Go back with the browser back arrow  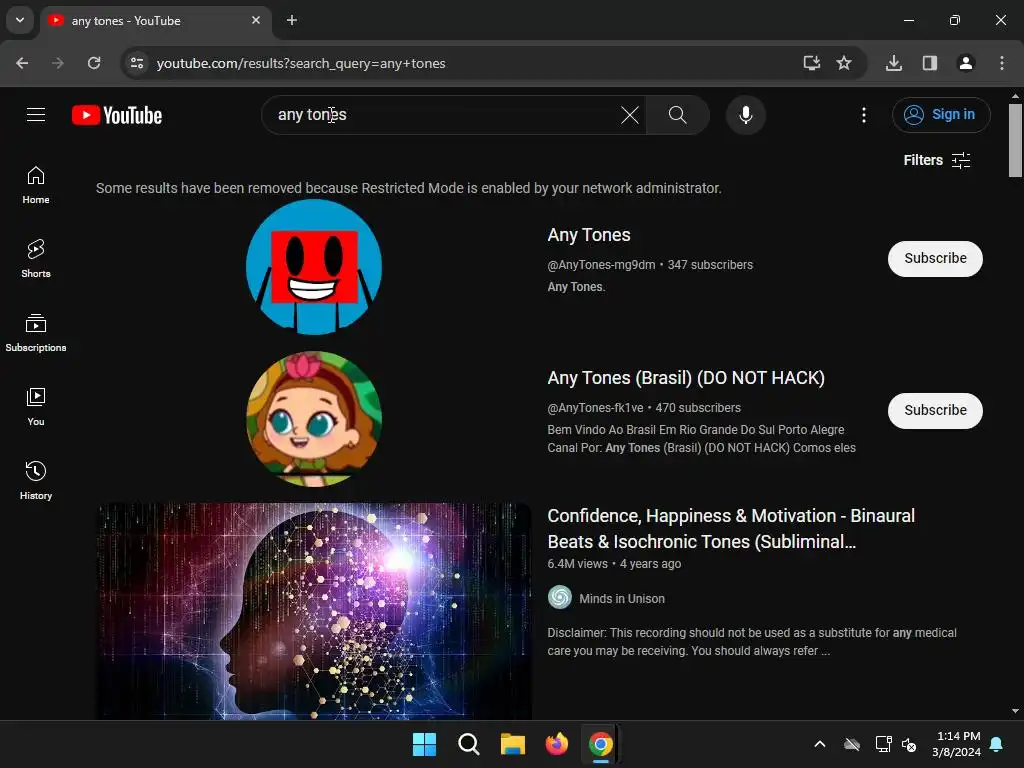pos(22,63)
